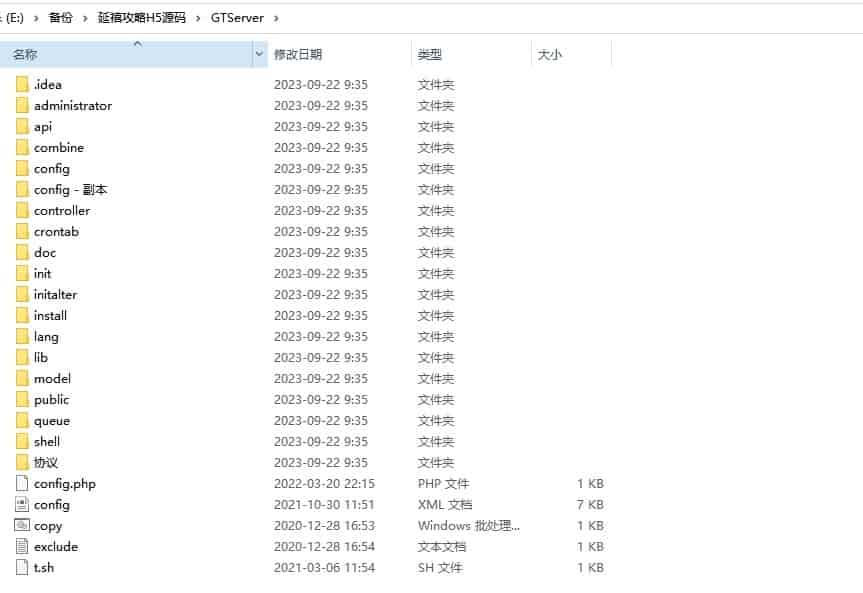Image resolution: width=863 pixels, height=593 pixels.
Task: Click the 'XML 文档' type cell
Action: [x=445, y=504]
